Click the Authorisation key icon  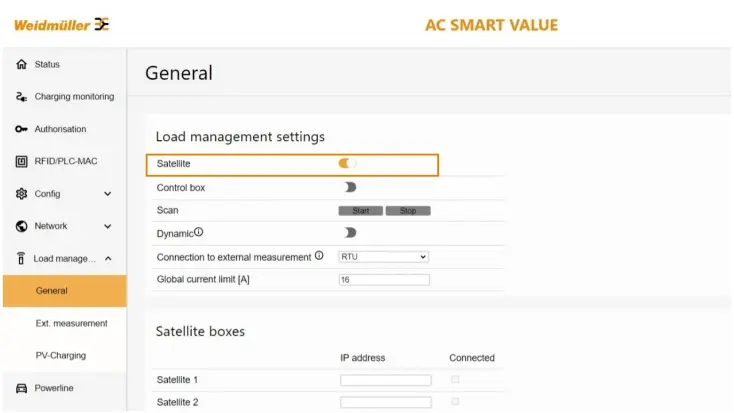[21, 129]
